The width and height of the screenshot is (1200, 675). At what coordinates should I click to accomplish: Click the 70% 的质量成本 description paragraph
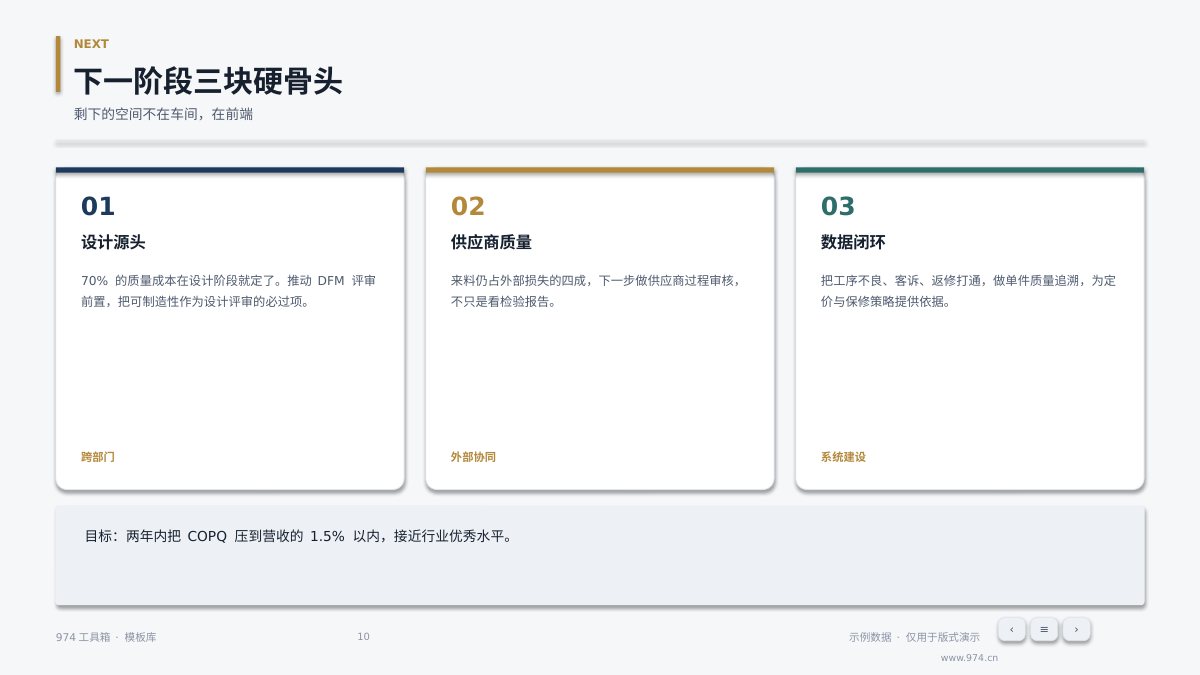pos(229,291)
